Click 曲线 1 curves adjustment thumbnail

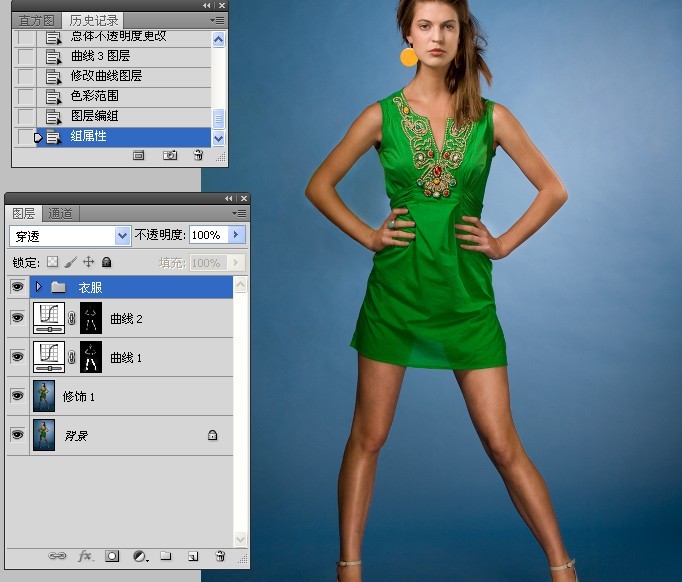(49, 357)
